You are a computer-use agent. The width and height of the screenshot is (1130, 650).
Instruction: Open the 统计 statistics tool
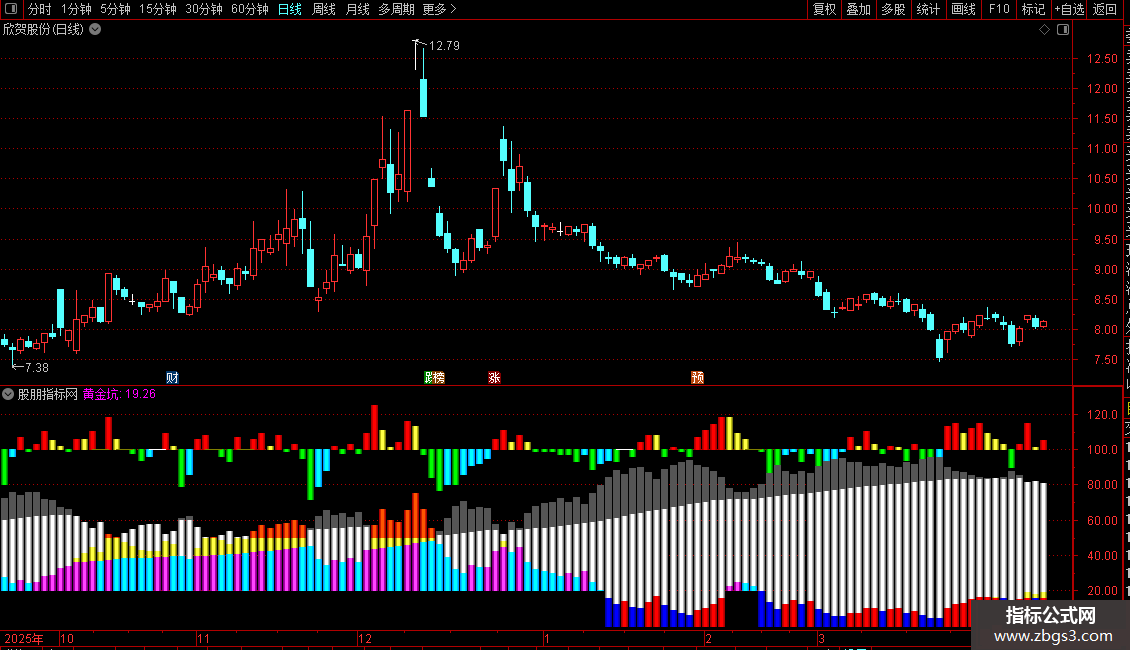click(928, 9)
